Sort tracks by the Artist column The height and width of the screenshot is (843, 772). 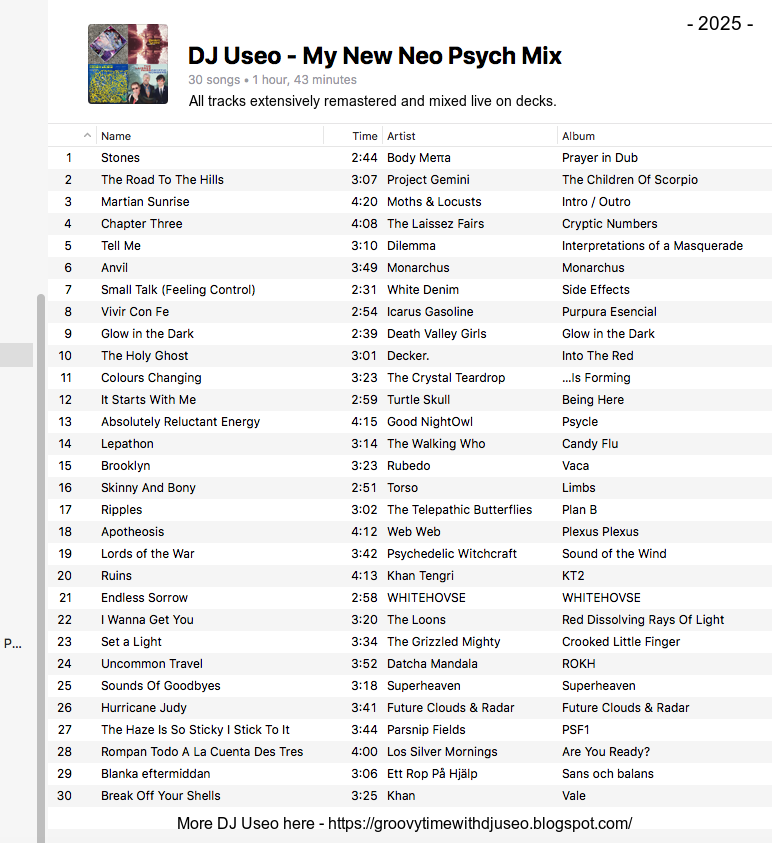coord(401,136)
